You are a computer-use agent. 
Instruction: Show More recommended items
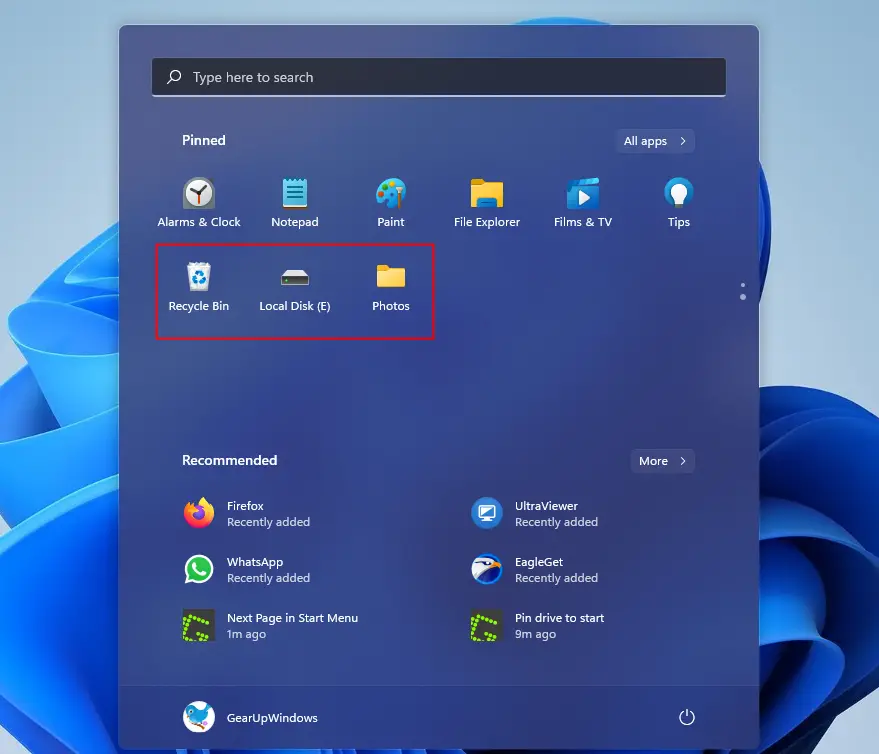coord(663,461)
